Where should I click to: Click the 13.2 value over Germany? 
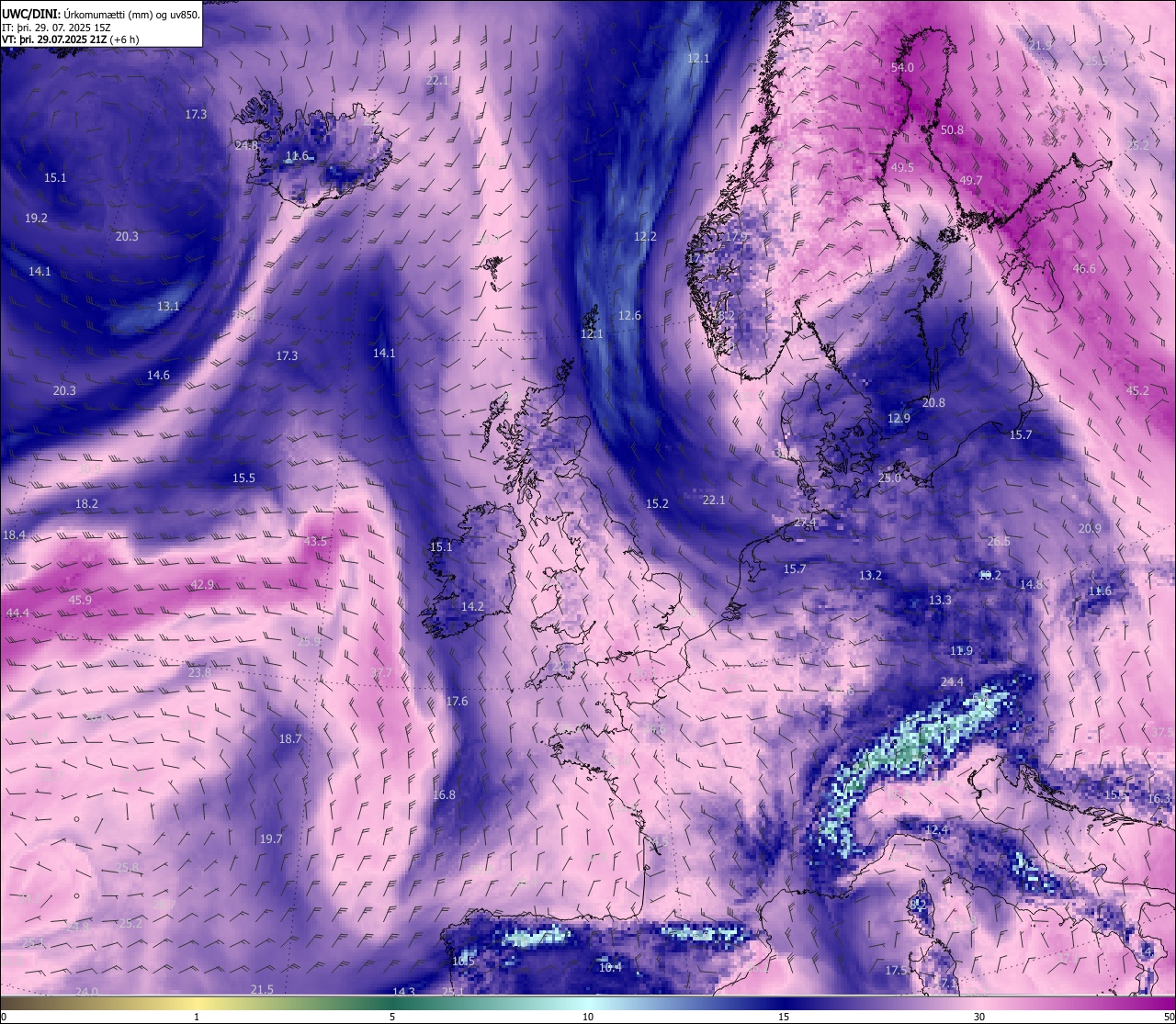870,576
